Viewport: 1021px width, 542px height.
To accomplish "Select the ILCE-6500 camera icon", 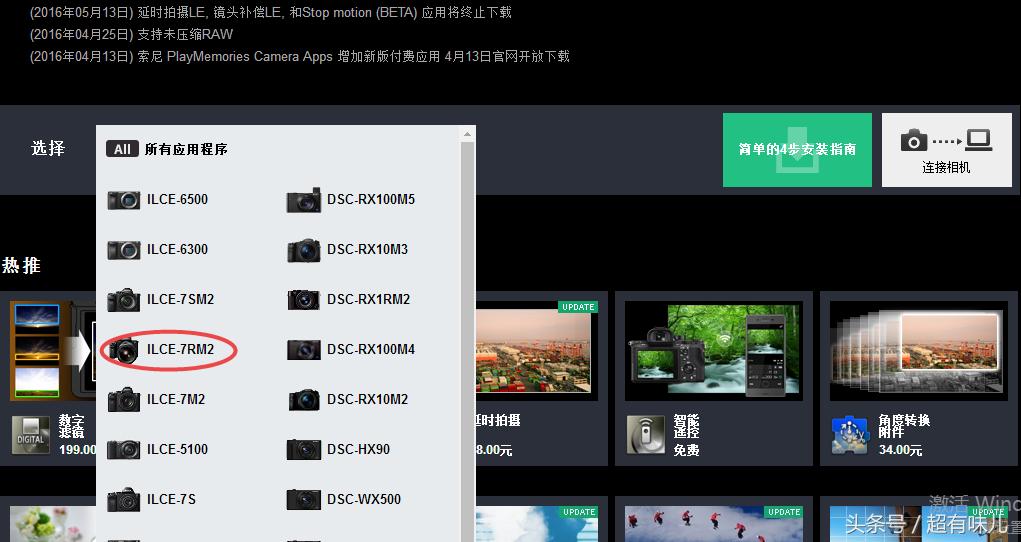I will click(x=124, y=199).
